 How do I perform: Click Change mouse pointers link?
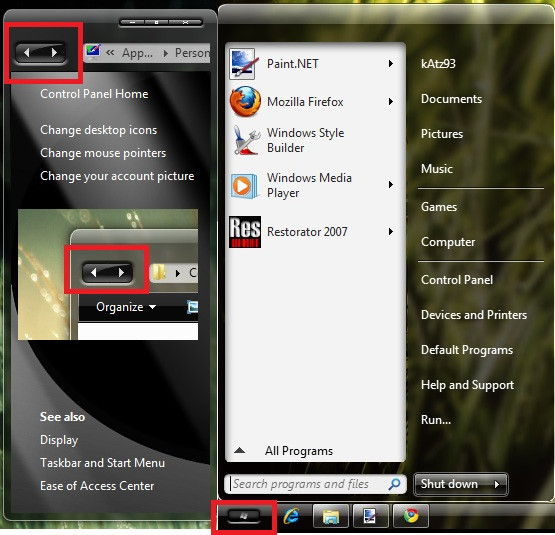[x=103, y=153]
